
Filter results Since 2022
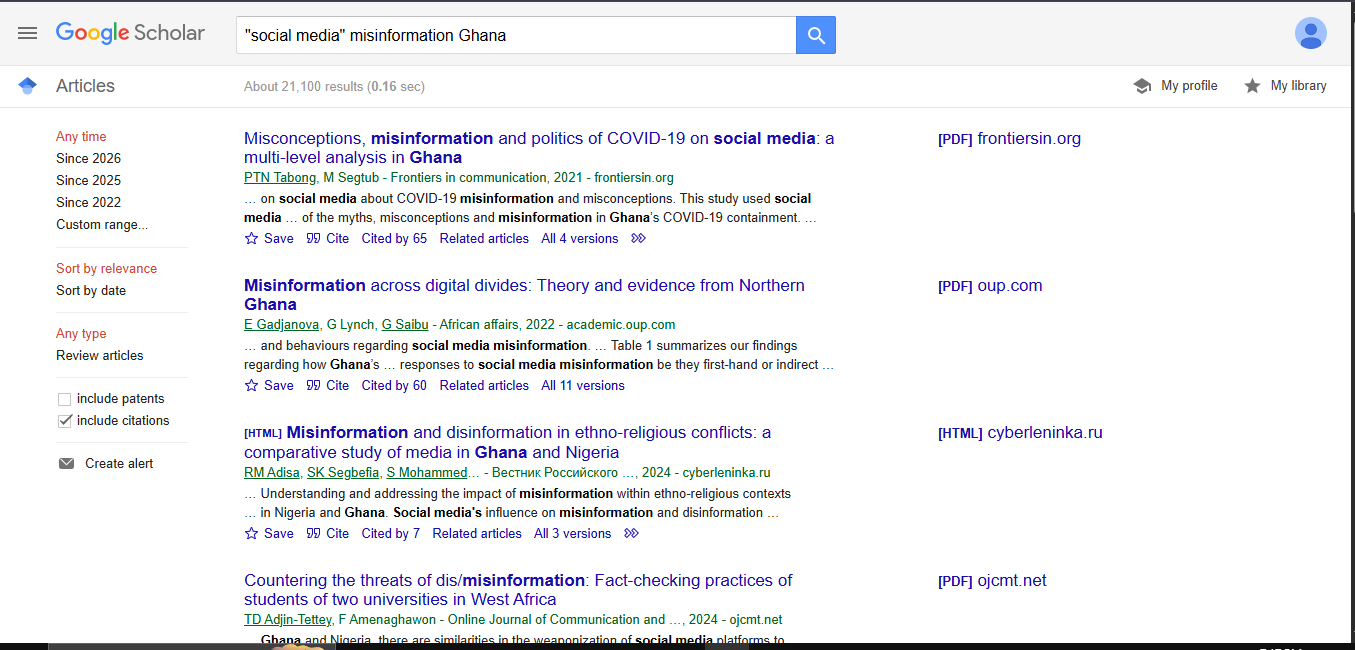88,202
